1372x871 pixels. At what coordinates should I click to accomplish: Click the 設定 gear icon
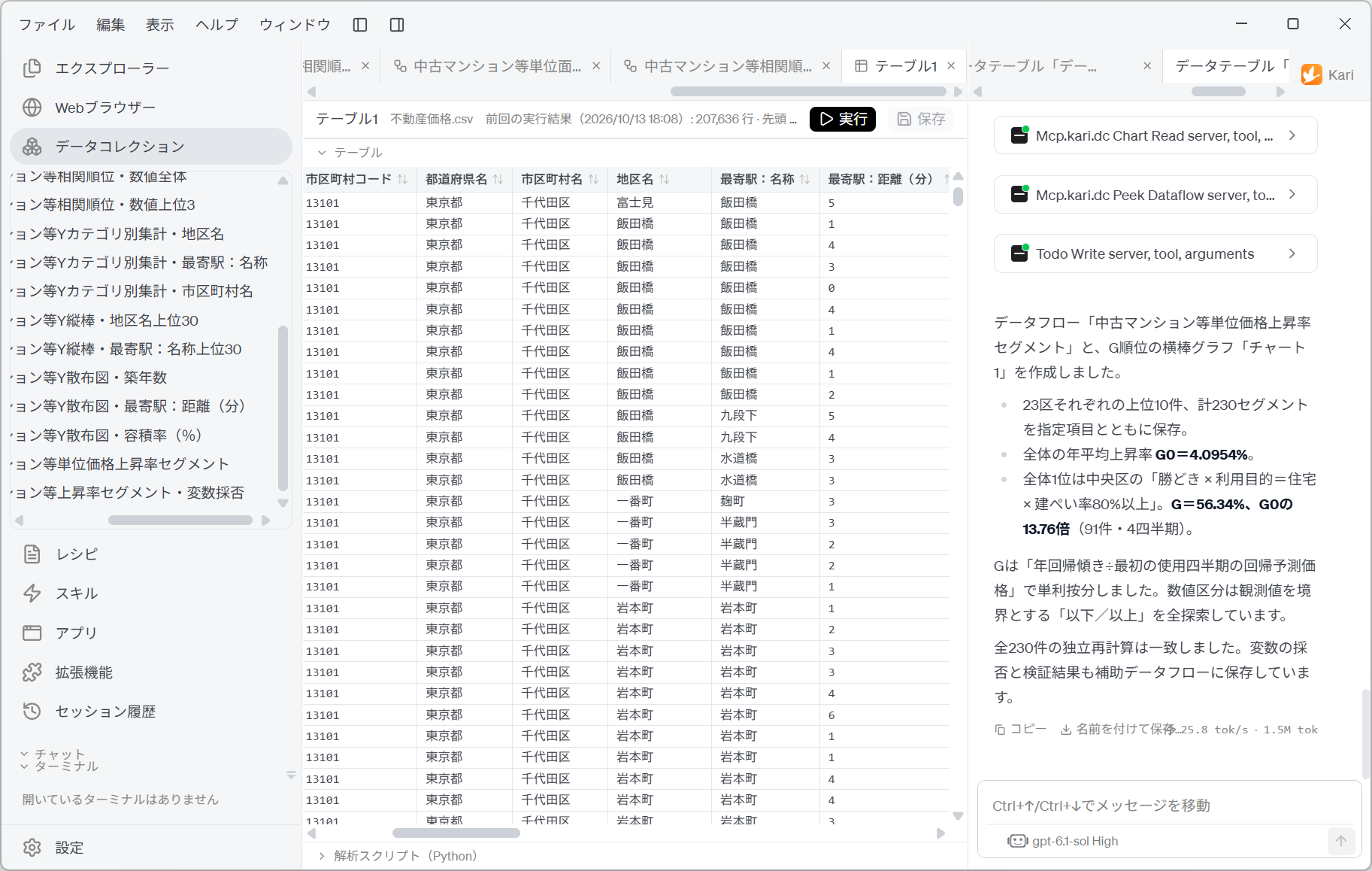click(x=32, y=848)
